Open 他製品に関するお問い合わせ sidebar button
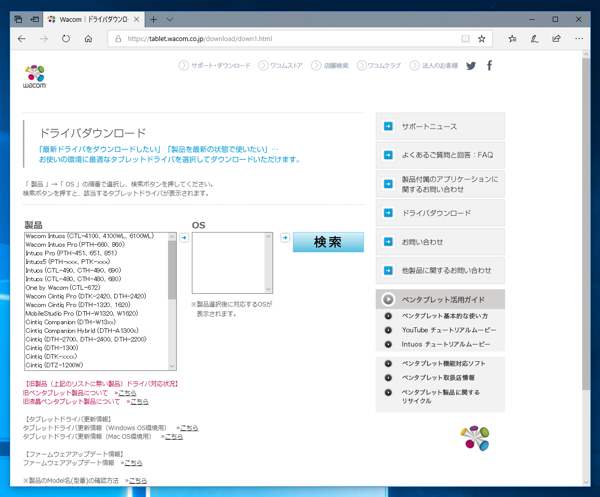Screen dimensions: 600x497 (x=440, y=270)
